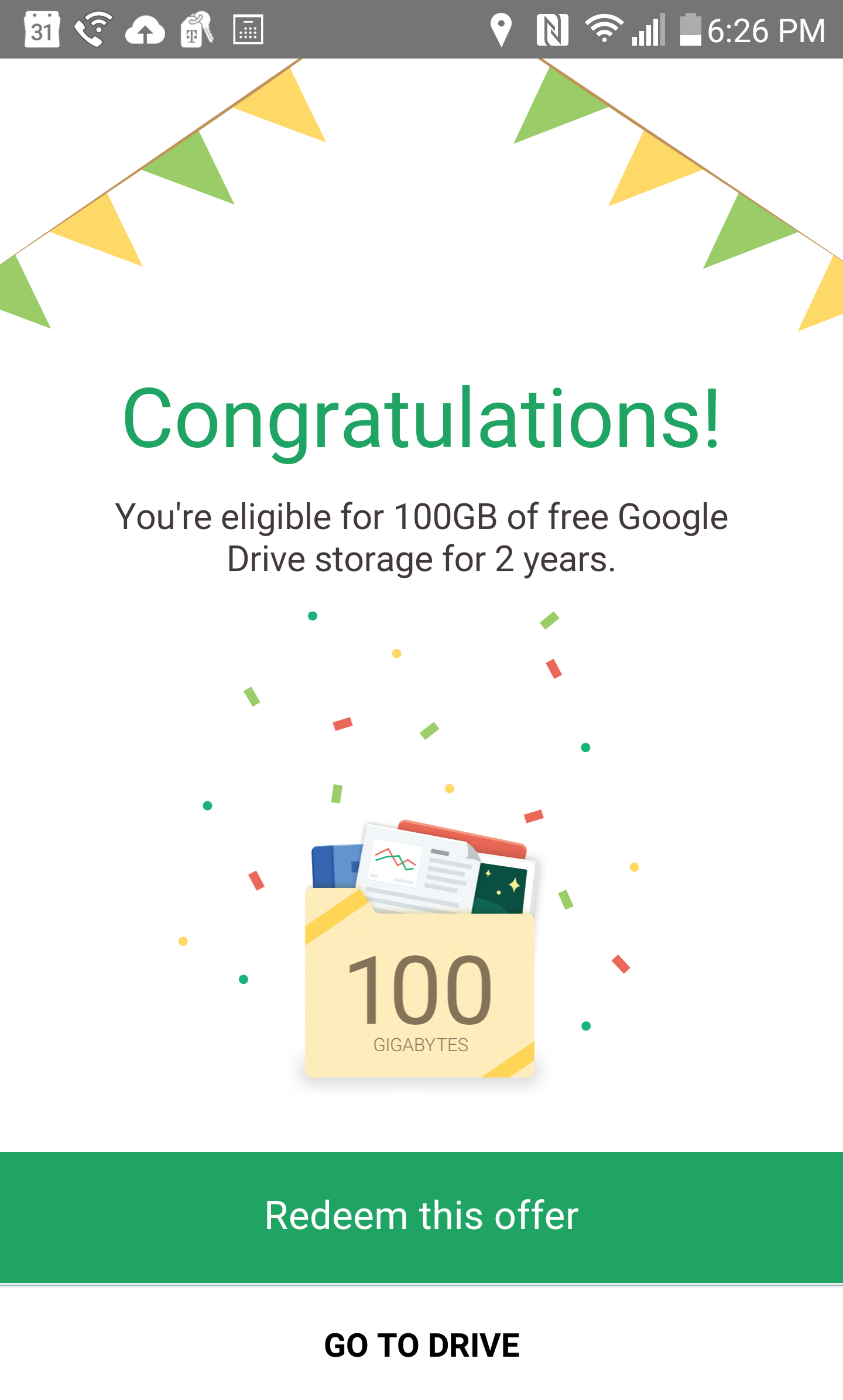Tap the location pin status icon

(501, 30)
